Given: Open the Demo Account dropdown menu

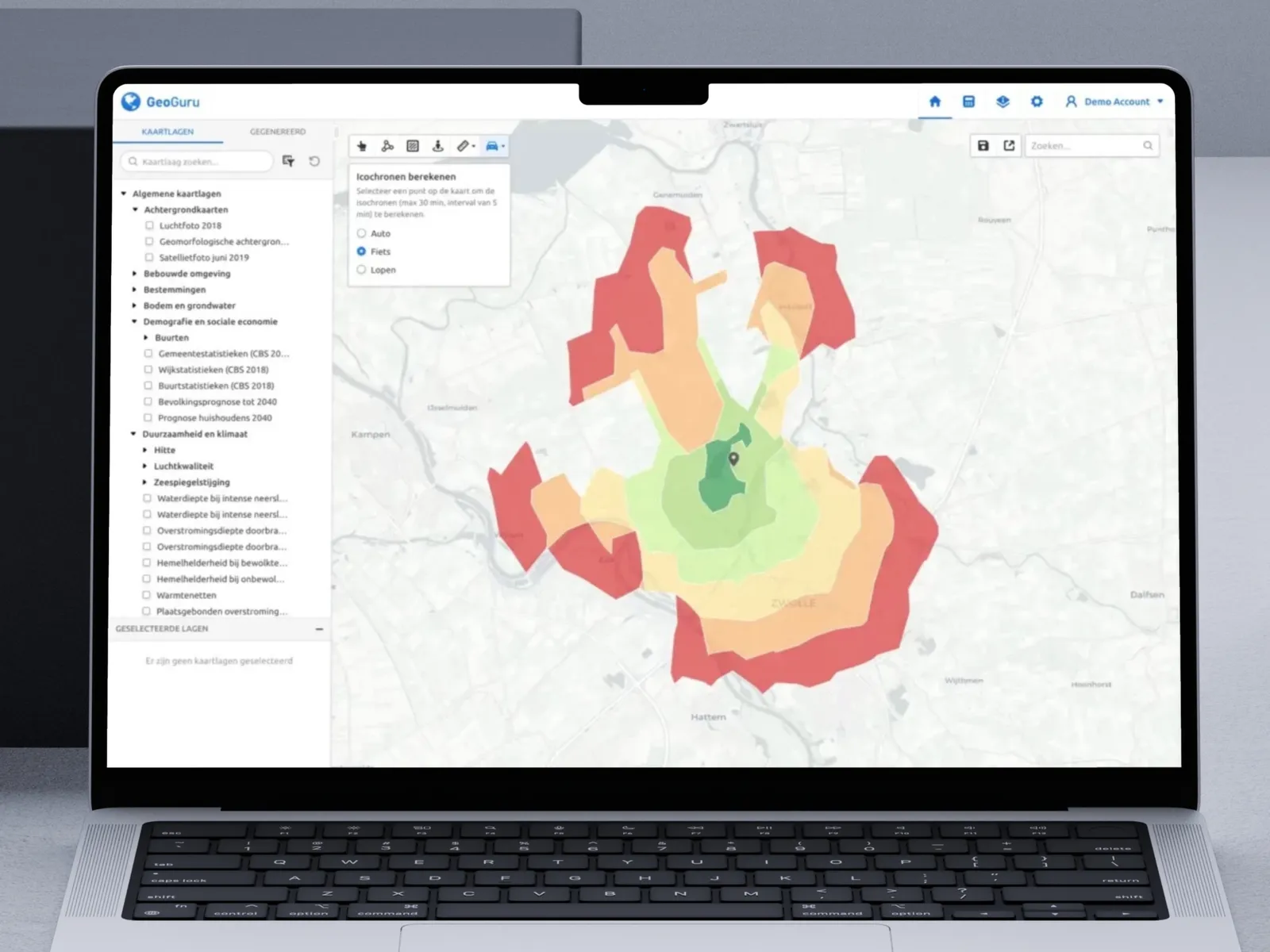Looking at the screenshot, I should [x=1160, y=102].
